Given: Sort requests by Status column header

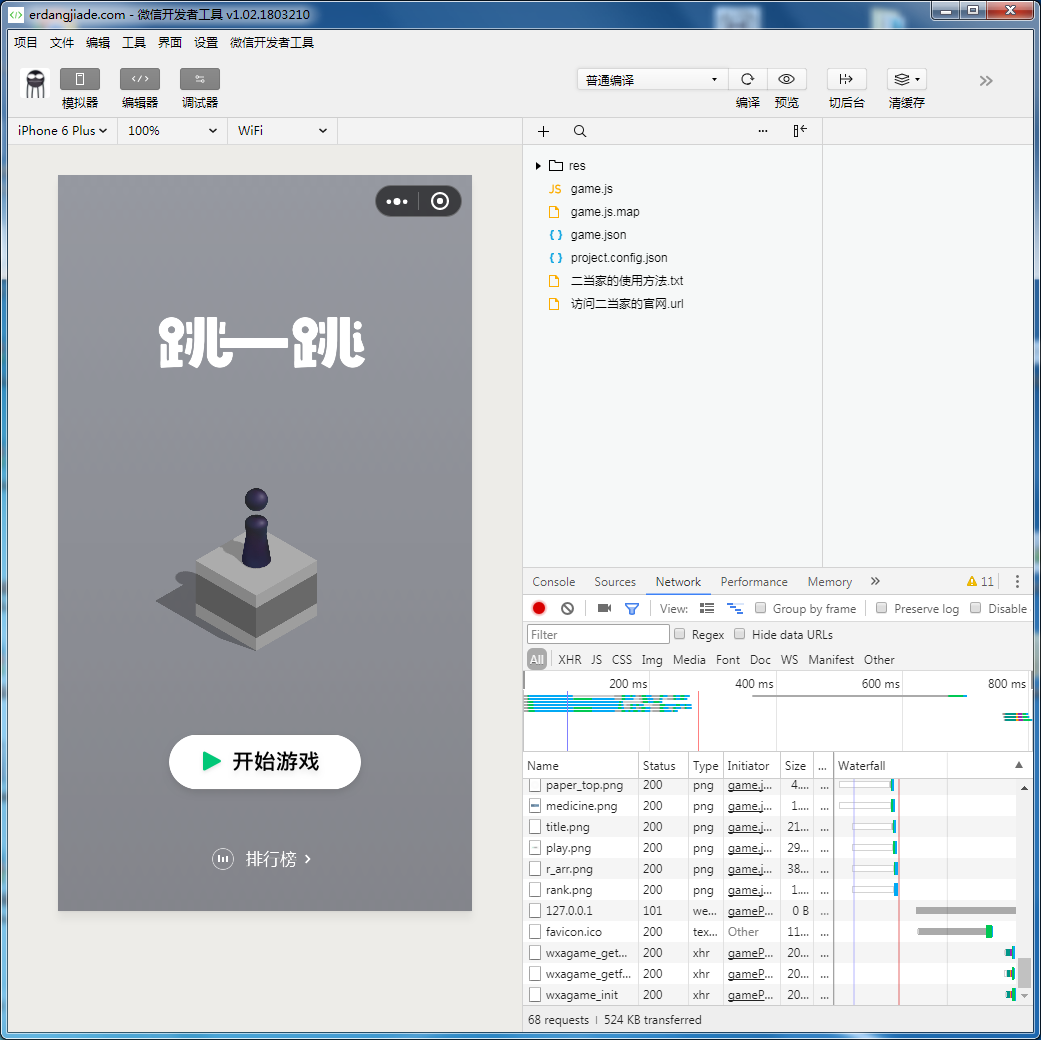Looking at the screenshot, I should tap(659, 765).
